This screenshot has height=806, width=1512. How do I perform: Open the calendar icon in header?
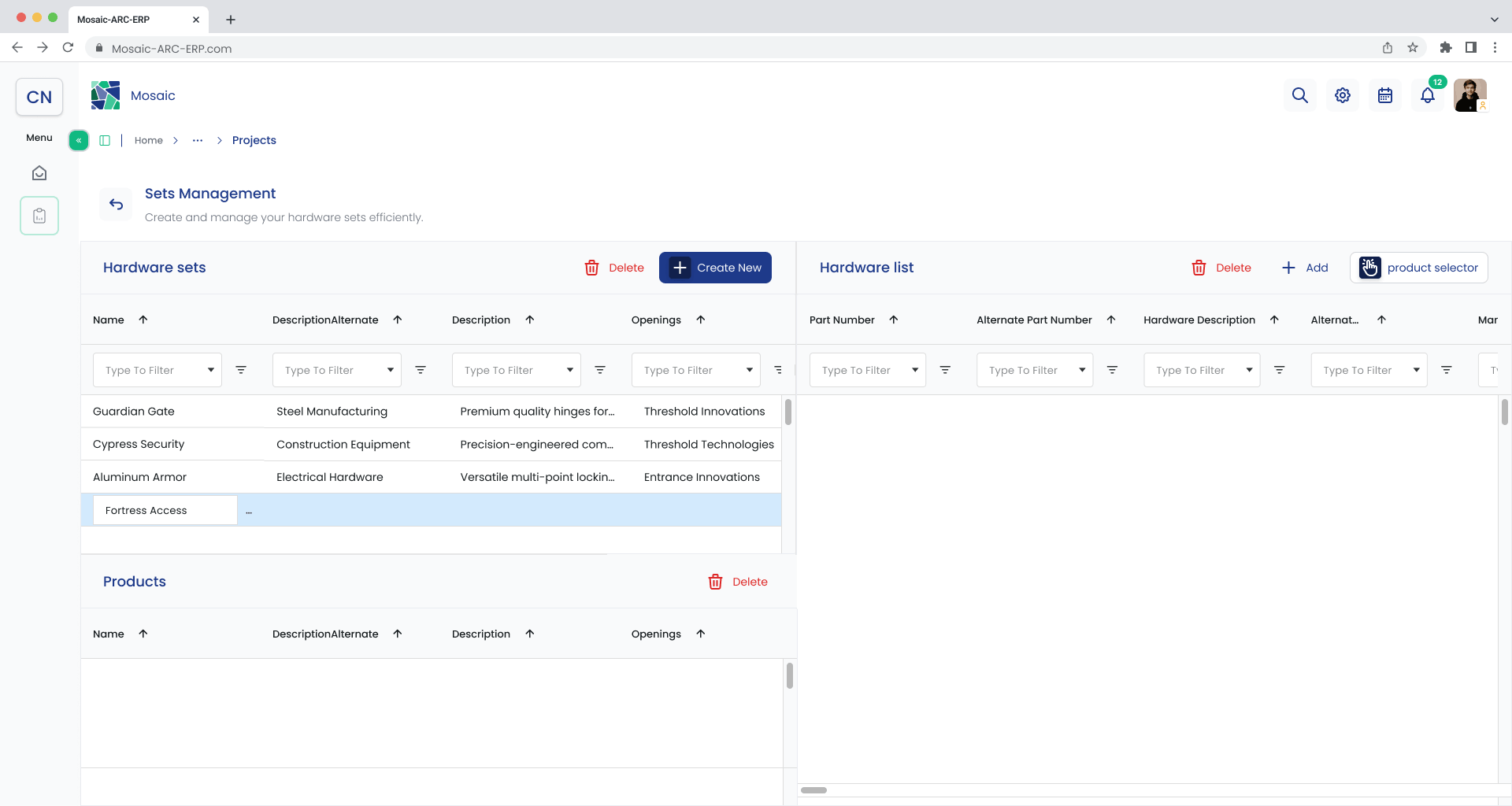[x=1385, y=95]
